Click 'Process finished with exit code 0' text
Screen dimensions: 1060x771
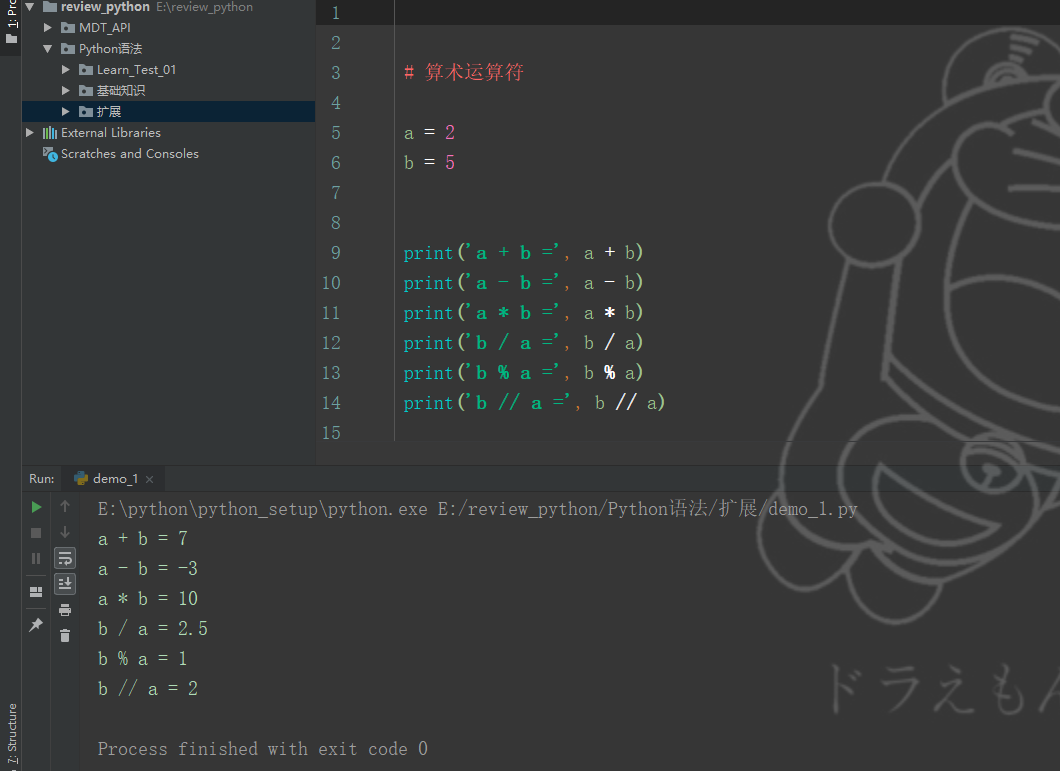(x=262, y=749)
